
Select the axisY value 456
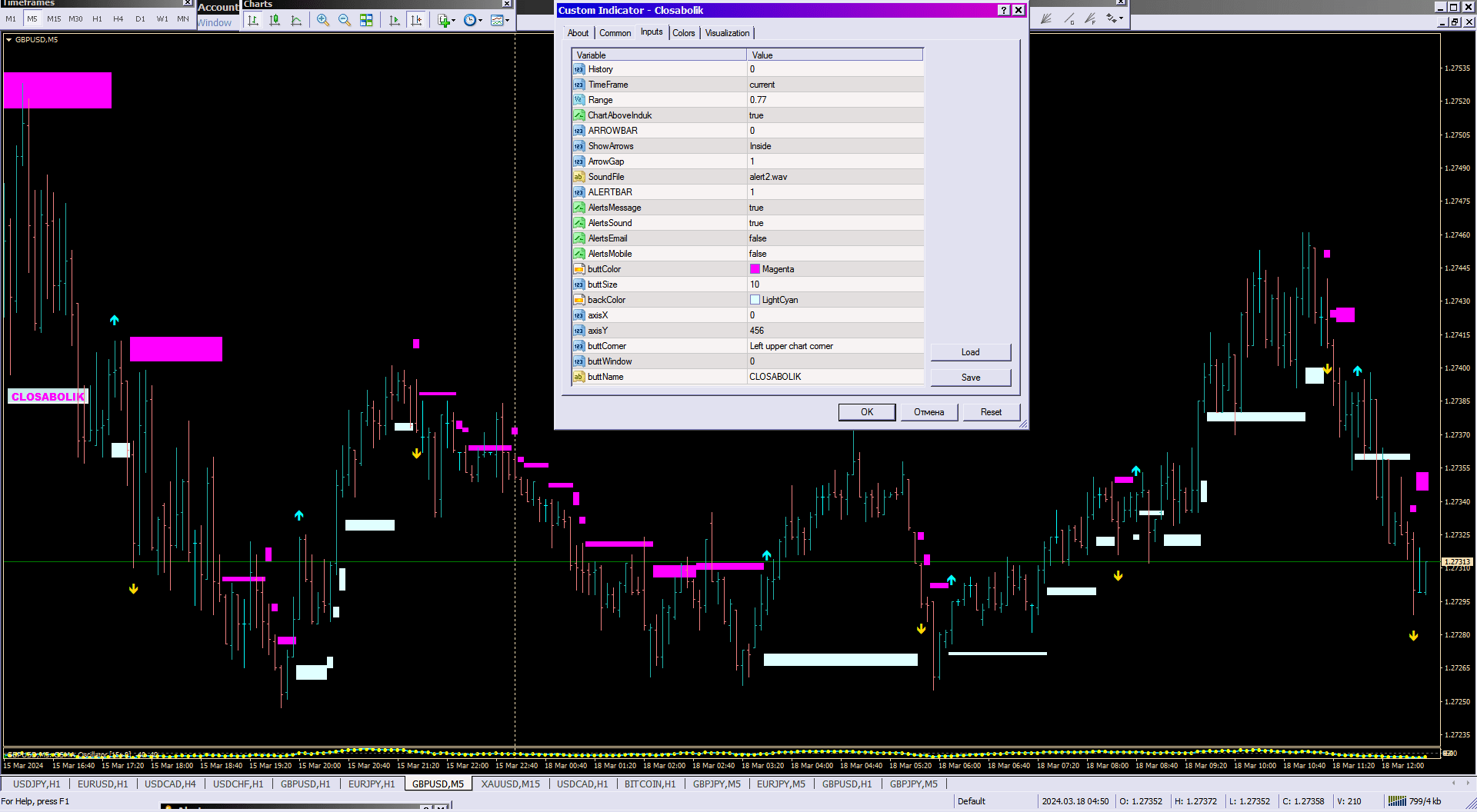coord(835,331)
